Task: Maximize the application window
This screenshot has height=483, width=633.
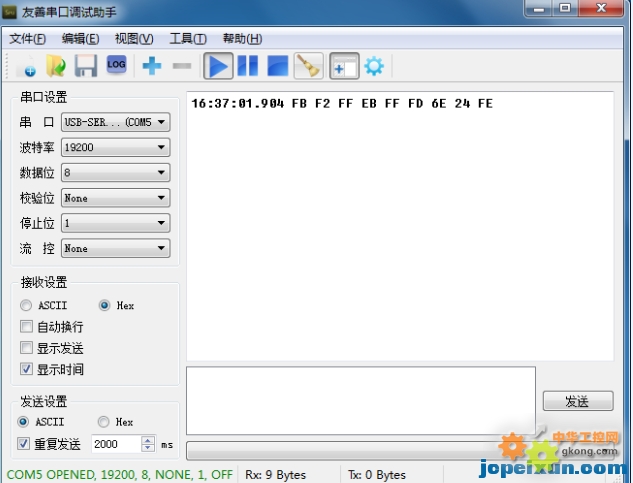Action: [565, 8]
